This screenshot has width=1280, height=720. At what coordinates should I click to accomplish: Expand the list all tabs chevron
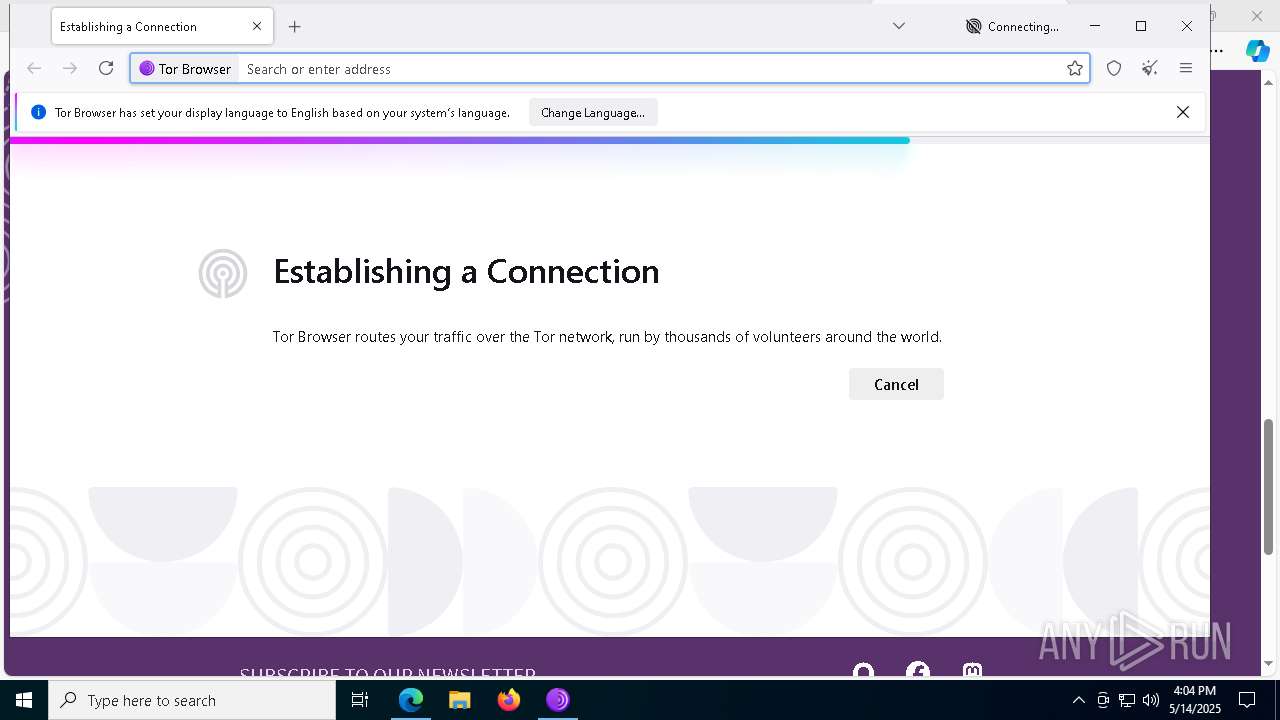pos(899,26)
